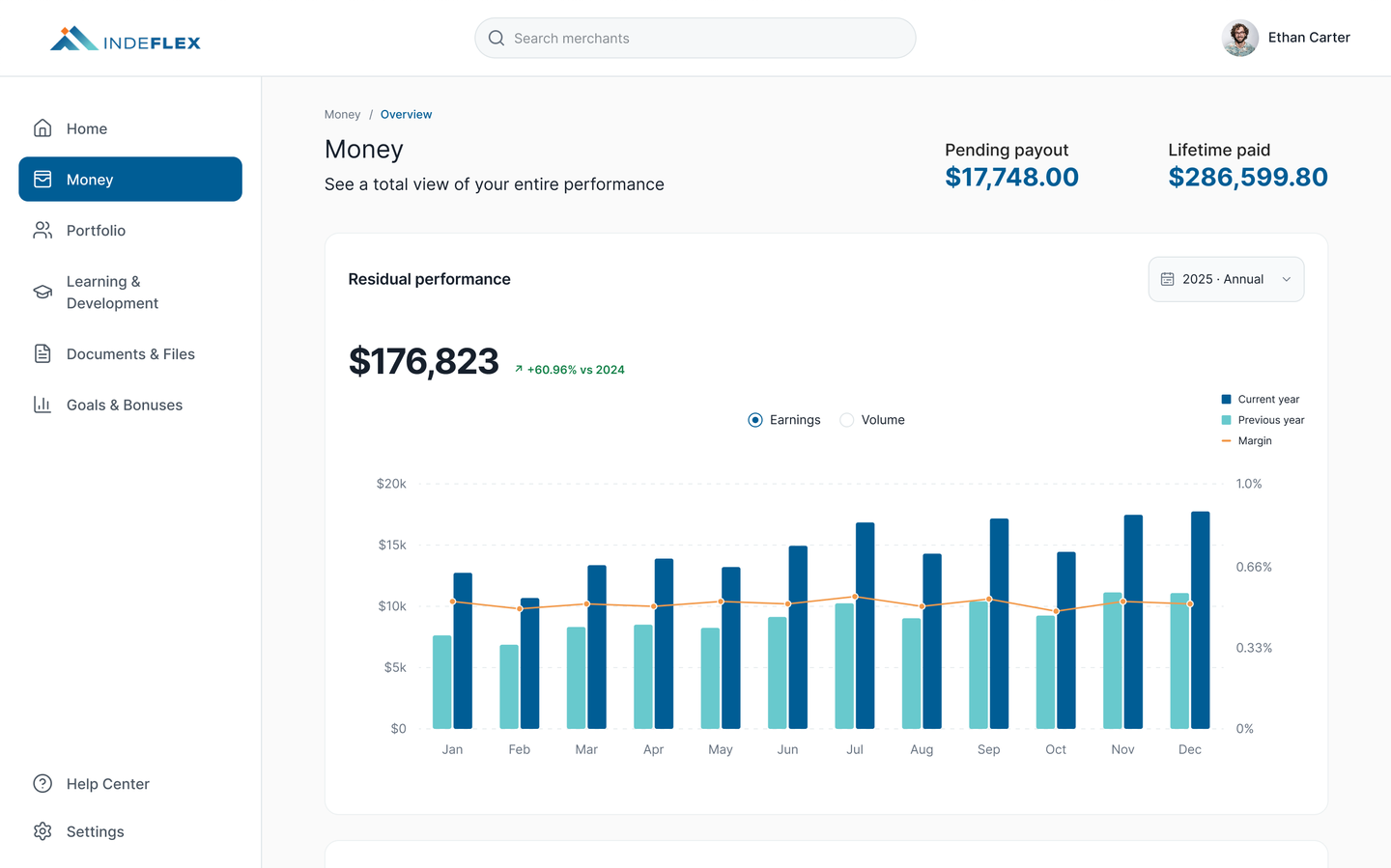The height and width of the screenshot is (868, 1391).
Task: Click the Learning graduation cap icon
Action: pyautogui.click(x=43, y=292)
